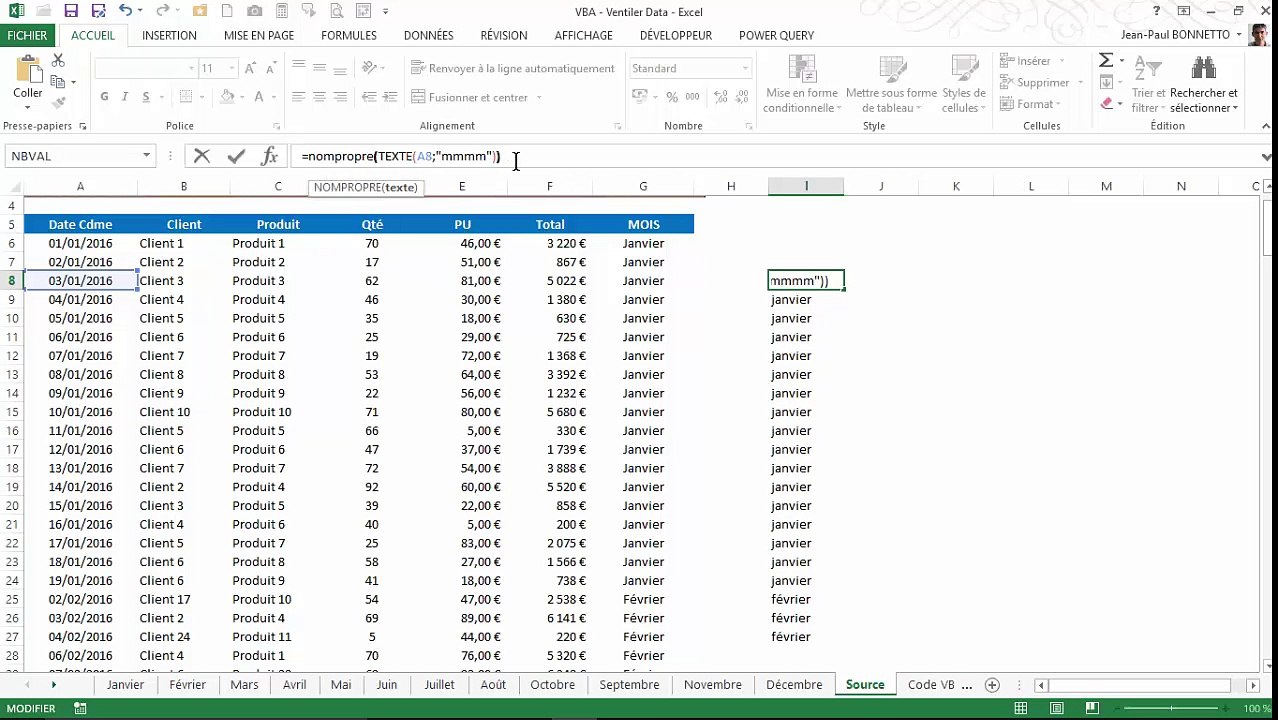Add a new sheet with plus button
The width and height of the screenshot is (1278, 720).
point(992,685)
